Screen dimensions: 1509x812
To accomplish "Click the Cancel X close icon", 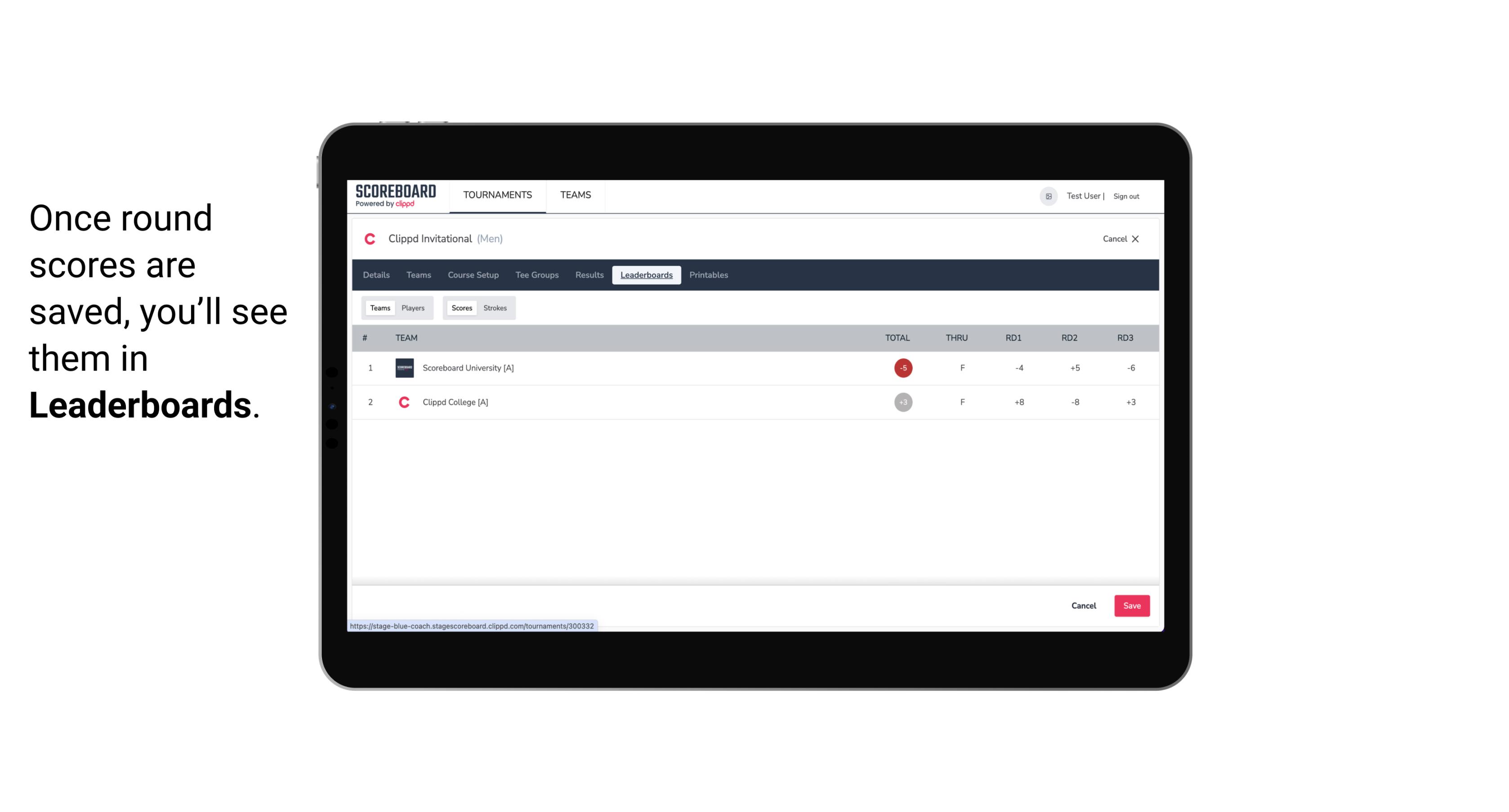I will [1135, 238].
